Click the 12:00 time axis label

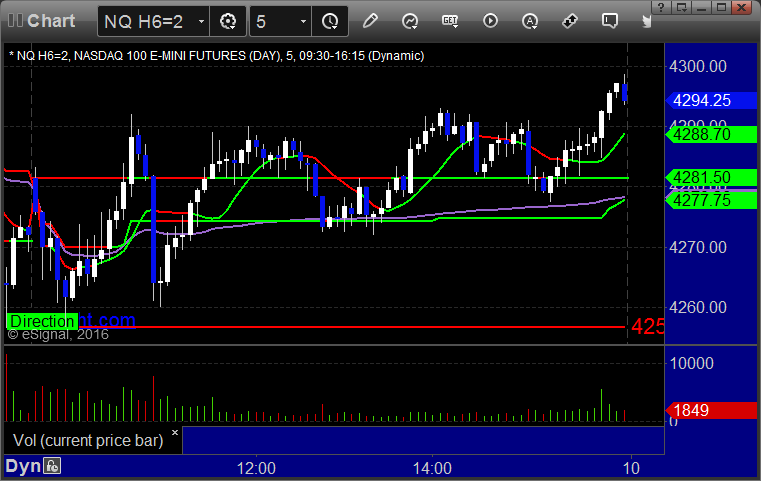[256, 468]
